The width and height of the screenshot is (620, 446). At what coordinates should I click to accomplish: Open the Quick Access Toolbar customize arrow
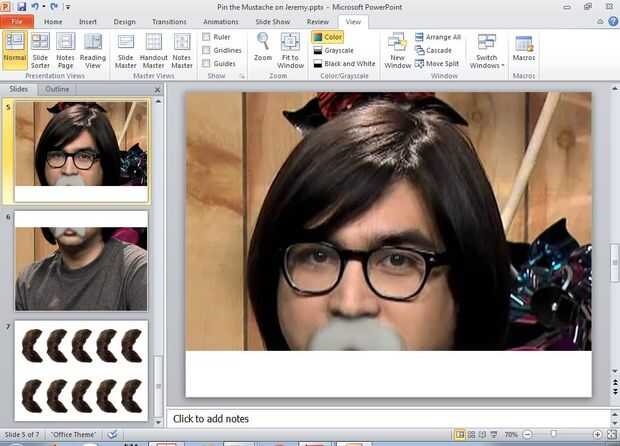[x=68, y=7]
